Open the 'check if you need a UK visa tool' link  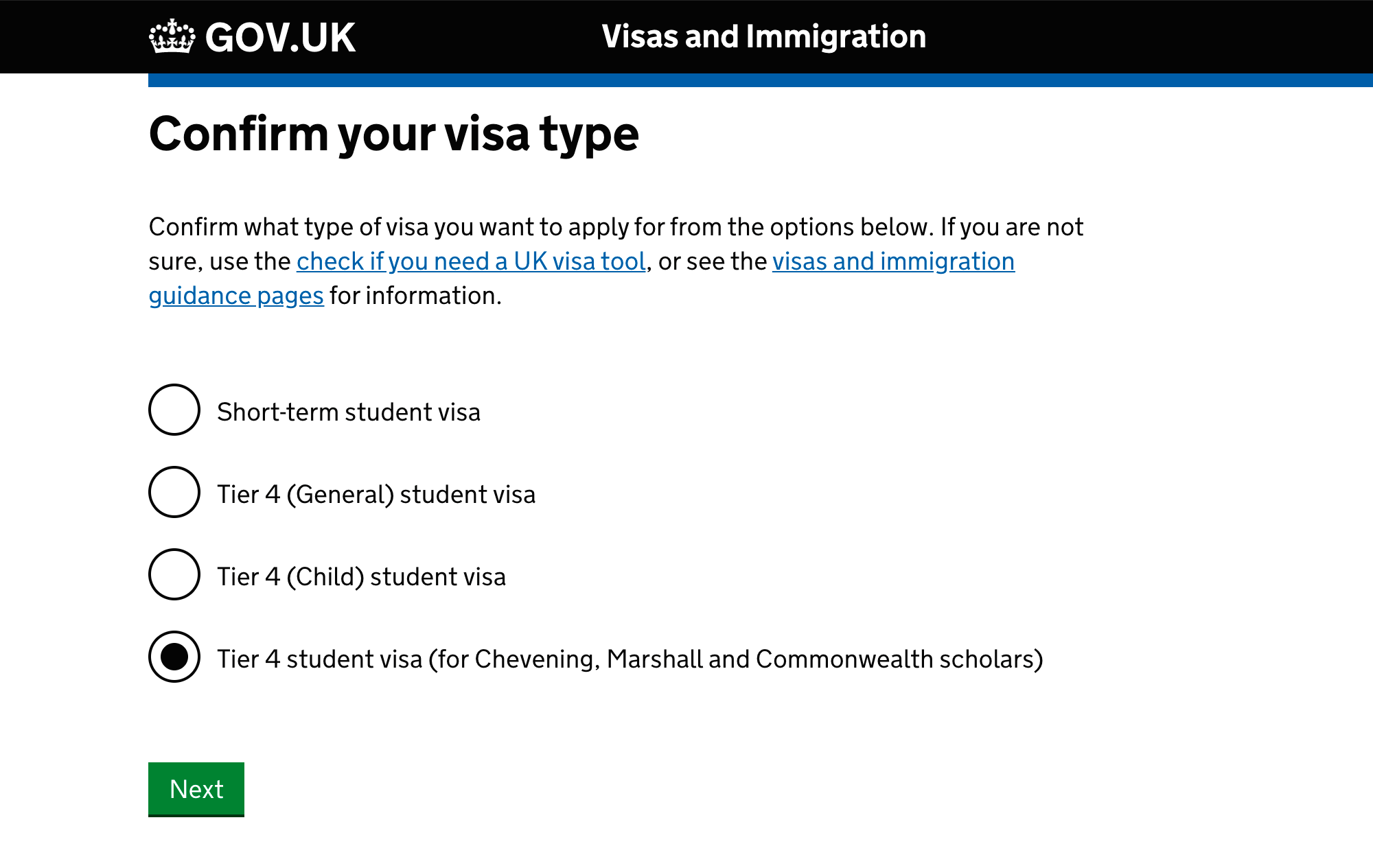471,261
